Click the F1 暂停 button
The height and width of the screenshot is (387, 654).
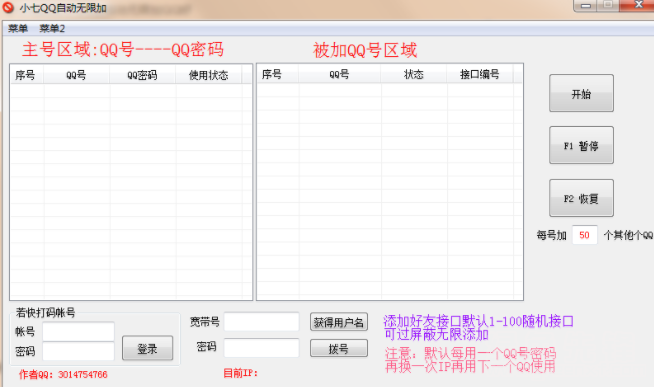tap(581, 145)
